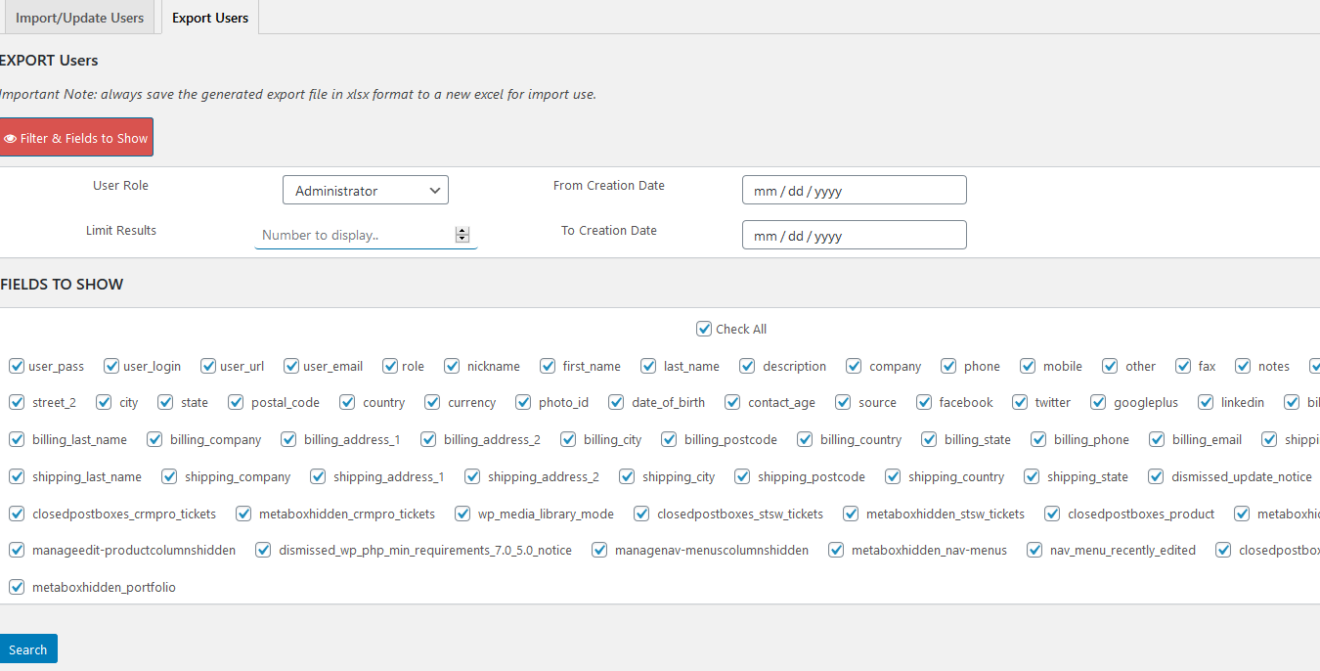Switch to the Import/Update Users tab
The image size is (1320, 671).
tap(79, 17)
